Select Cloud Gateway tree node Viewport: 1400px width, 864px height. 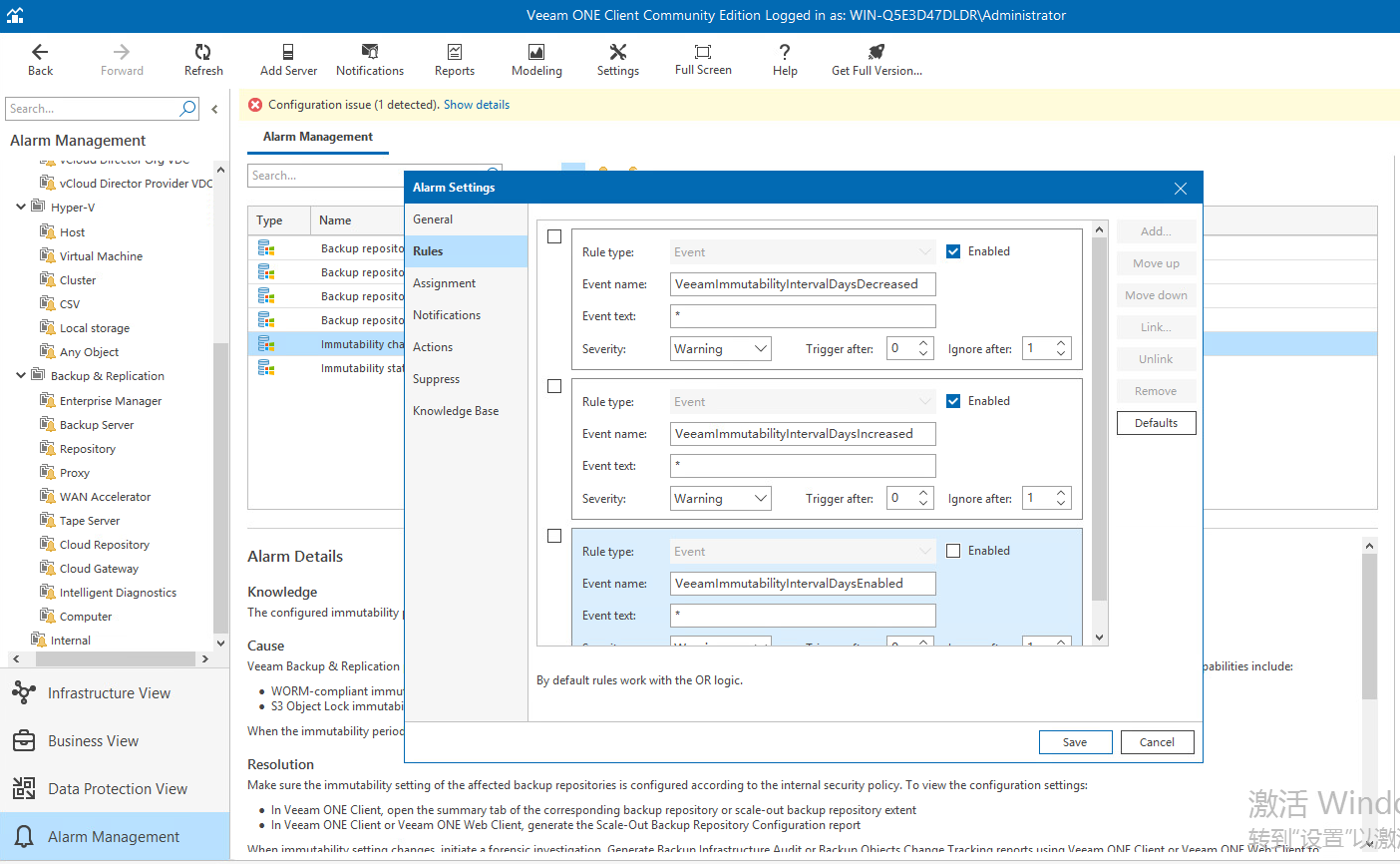click(x=99, y=569)
